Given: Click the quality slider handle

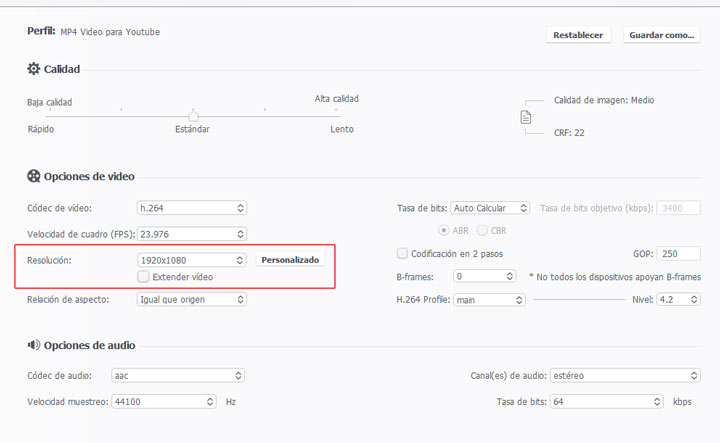Looking at the screenshot, I should click(x=193, y=116).
